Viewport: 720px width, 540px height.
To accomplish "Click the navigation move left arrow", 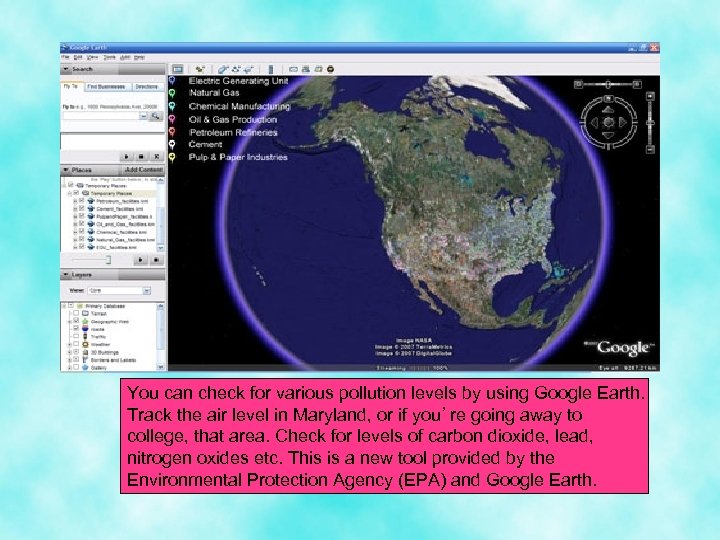I will point(595,122).
